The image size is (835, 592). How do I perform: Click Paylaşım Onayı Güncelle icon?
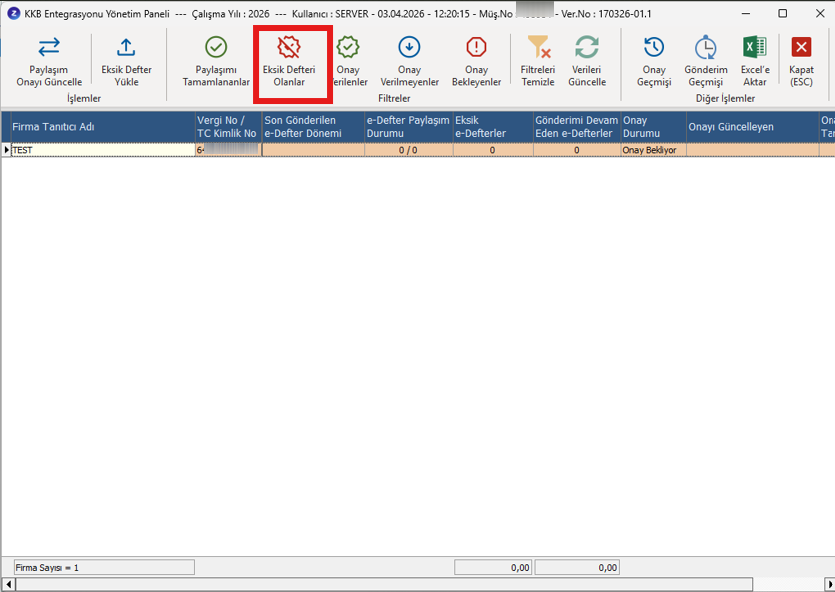[49, 47]
